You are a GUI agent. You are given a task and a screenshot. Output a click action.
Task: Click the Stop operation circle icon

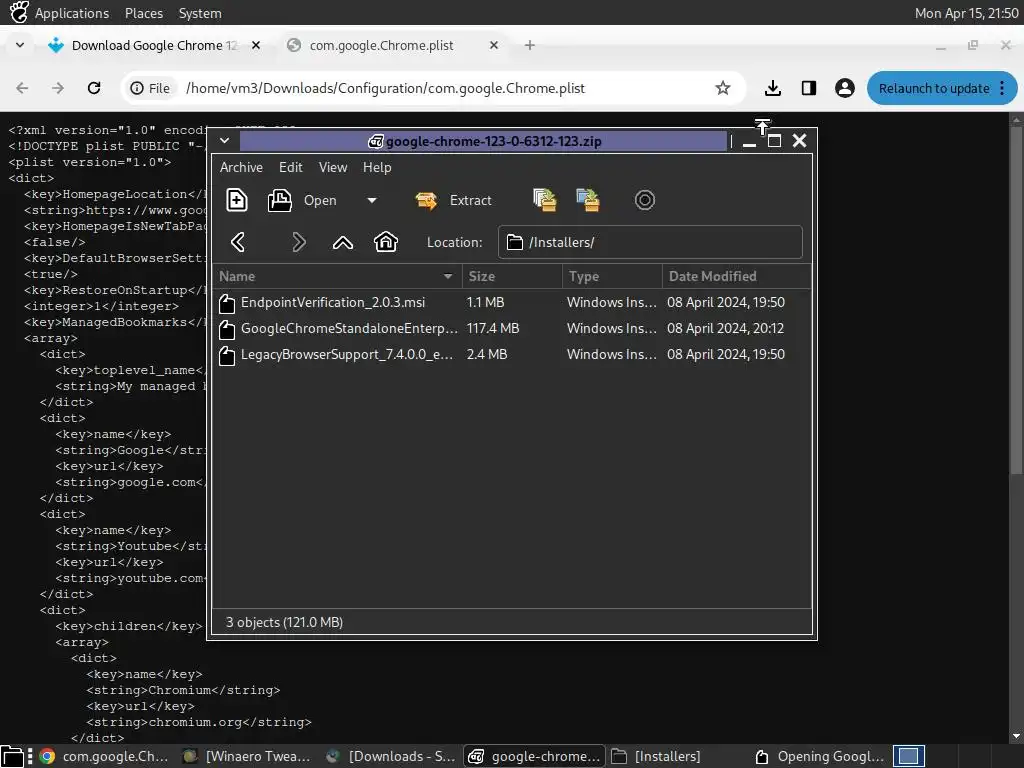click(x=645, y=200)
